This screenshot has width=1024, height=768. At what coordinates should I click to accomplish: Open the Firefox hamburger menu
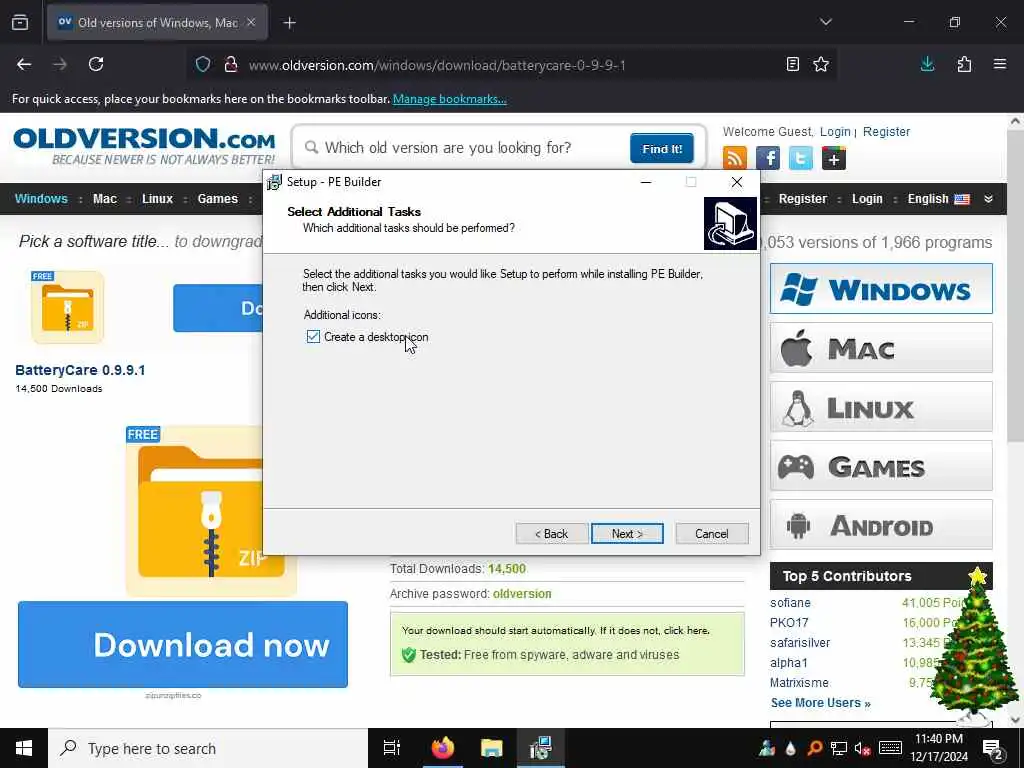pos(1000,64)
